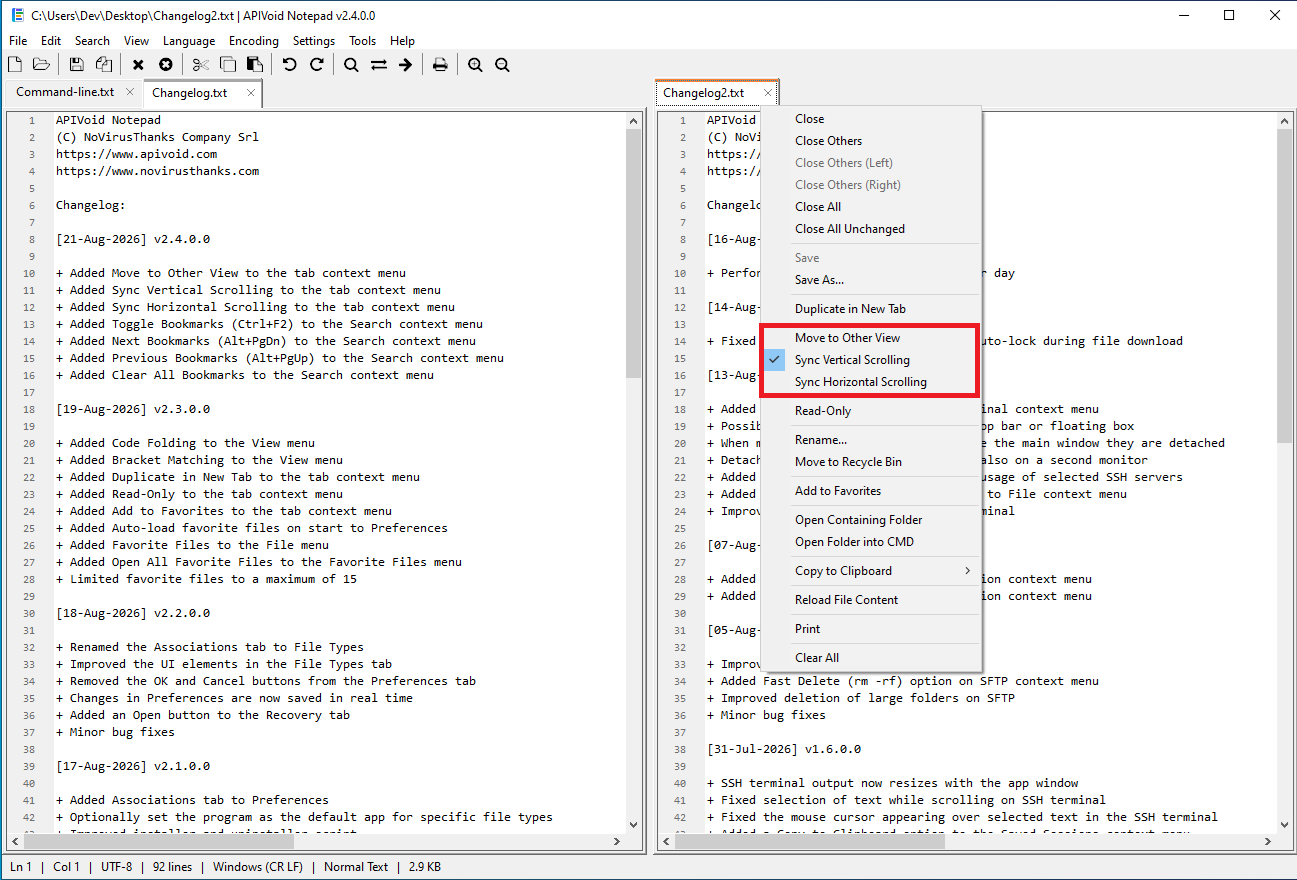Undo the last change via toolbar
1297x880 pixels.
pyautogui.click(x=290, y=65)
